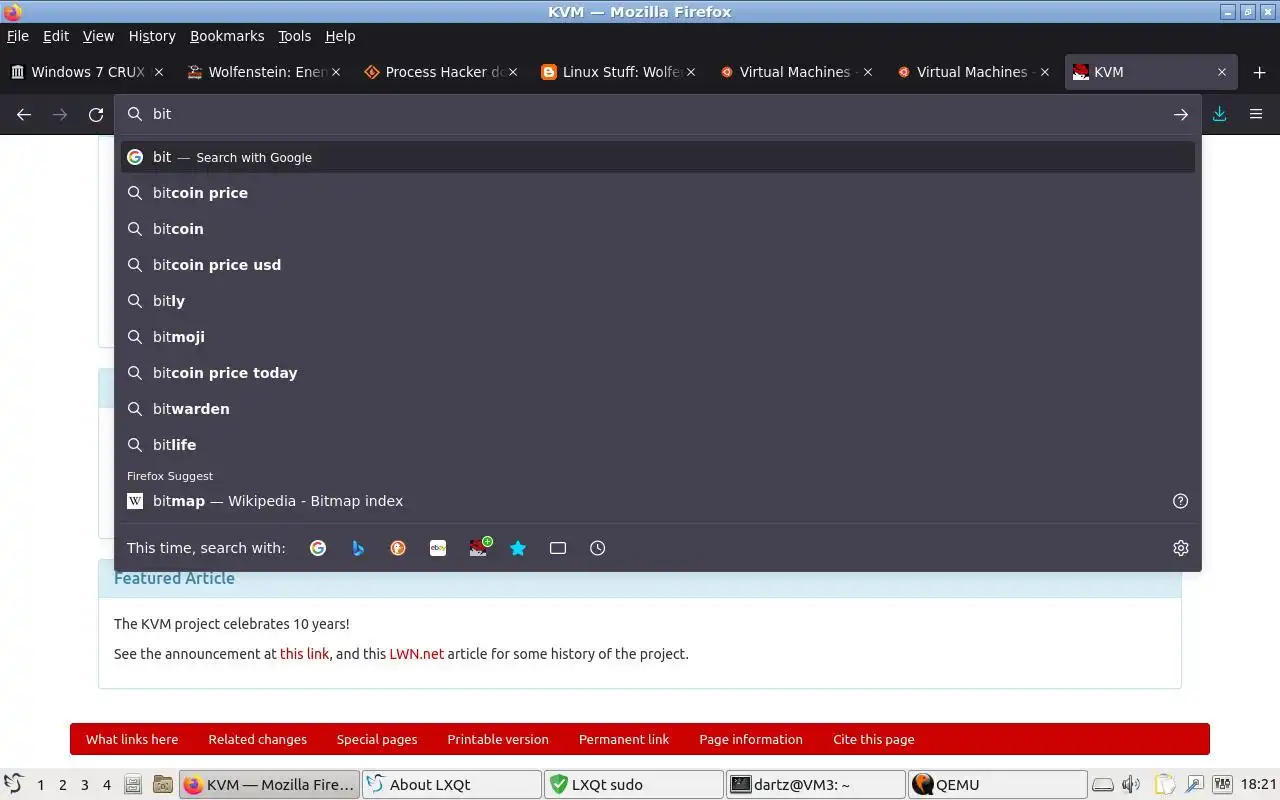
Task: Click the removable media tray icon
Action: (x=1102, y=785)
